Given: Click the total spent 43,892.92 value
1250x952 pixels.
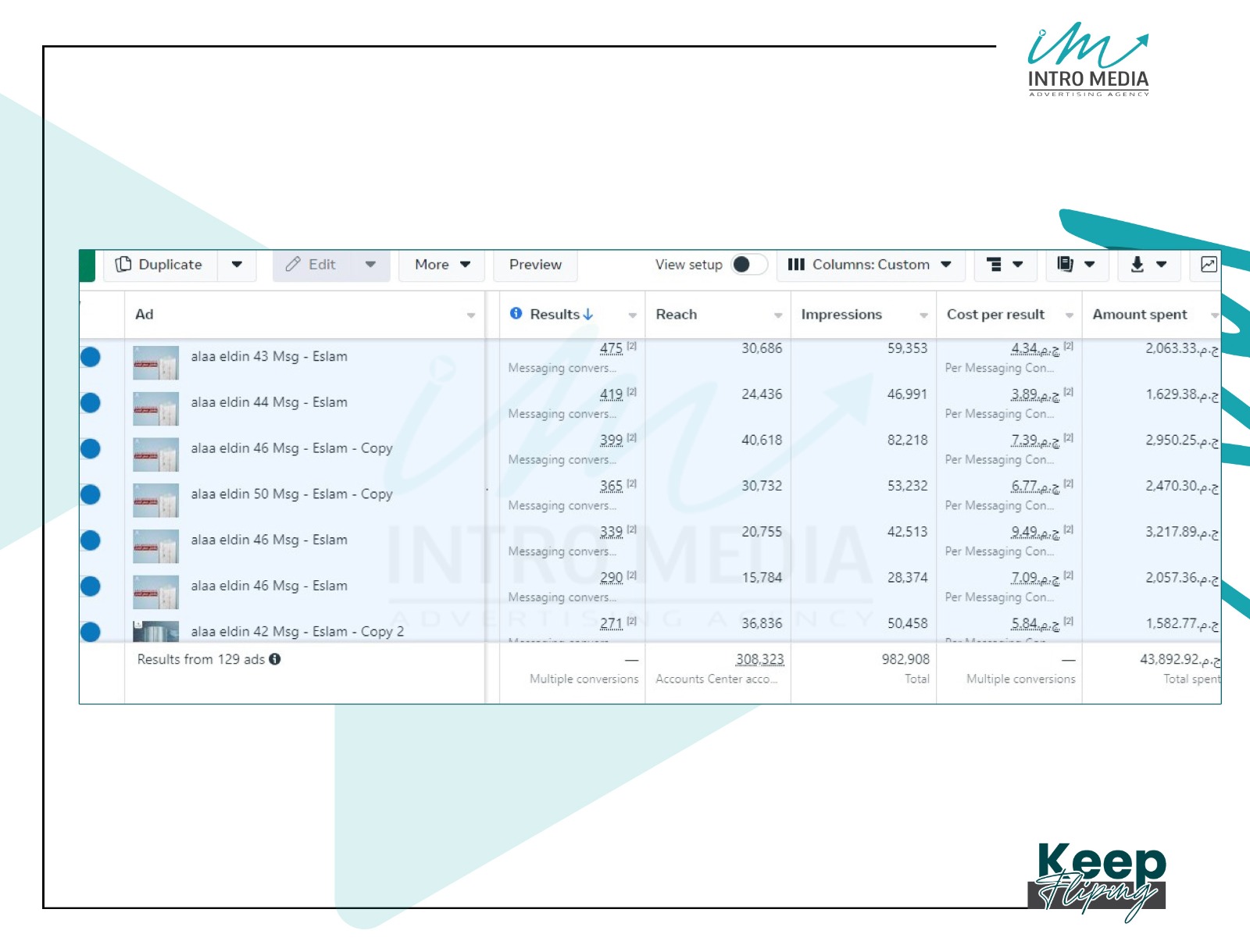Looking at the screenshot, I should pyautogui.click(x=1180, y=660).
